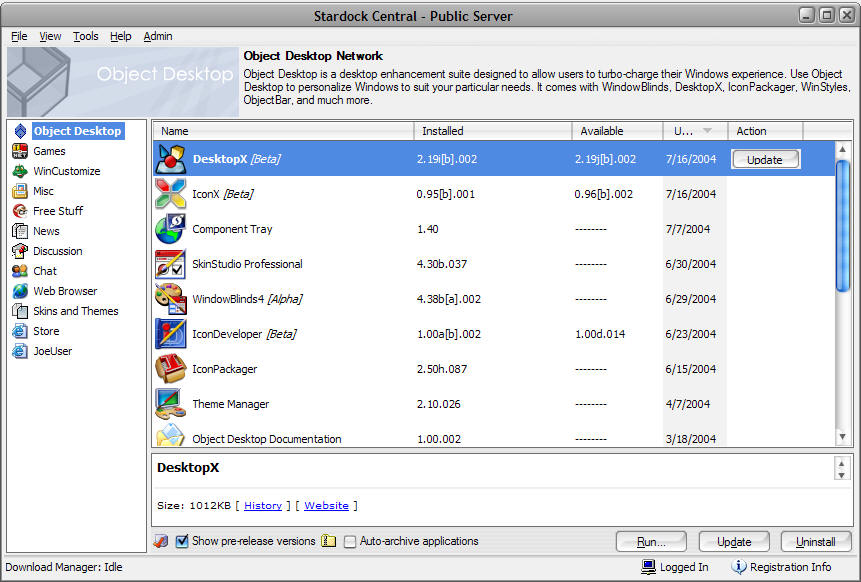The height and width of the screenshot is (582, 861).
Task: Click the Run... button
Action: (x=651, y=542)
